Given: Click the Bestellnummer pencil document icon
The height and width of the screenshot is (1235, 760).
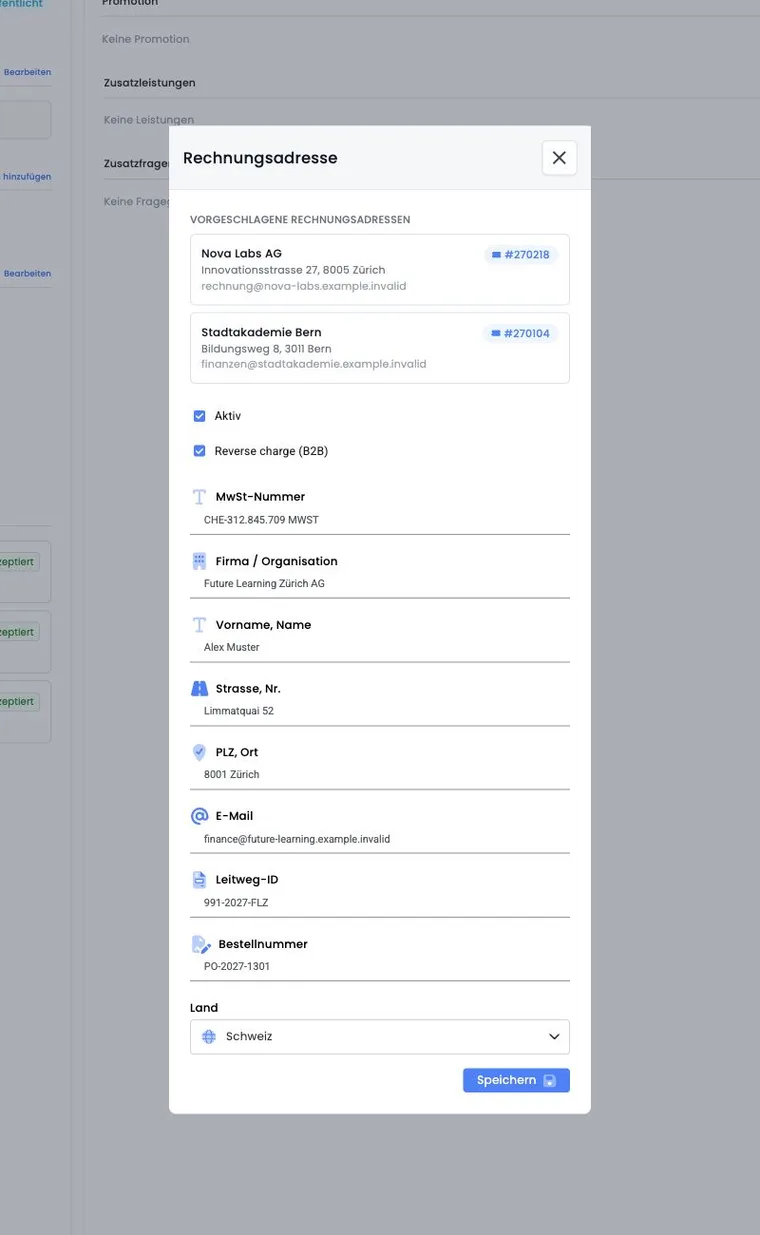Looking at the screenshot, I should [201, 944].
